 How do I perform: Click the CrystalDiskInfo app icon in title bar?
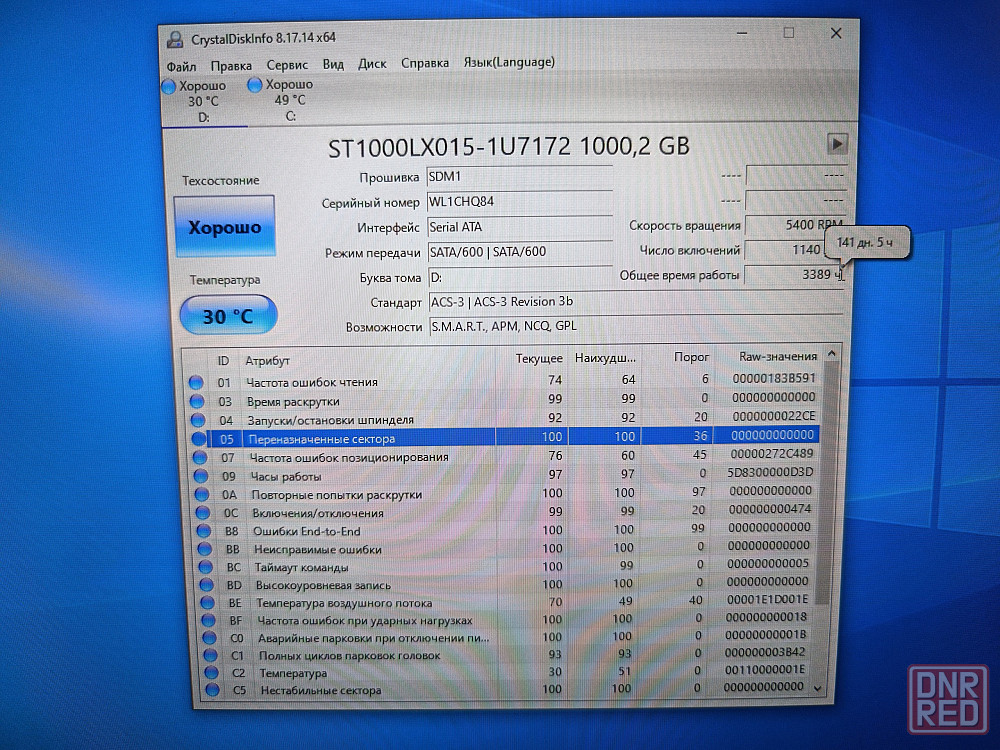[173, 38]
